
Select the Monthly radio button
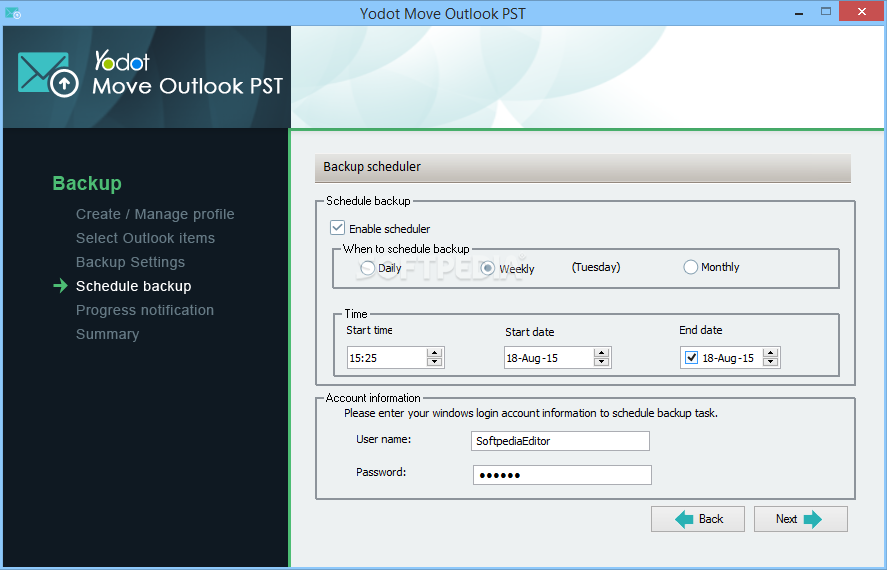[x=690, y=267]
